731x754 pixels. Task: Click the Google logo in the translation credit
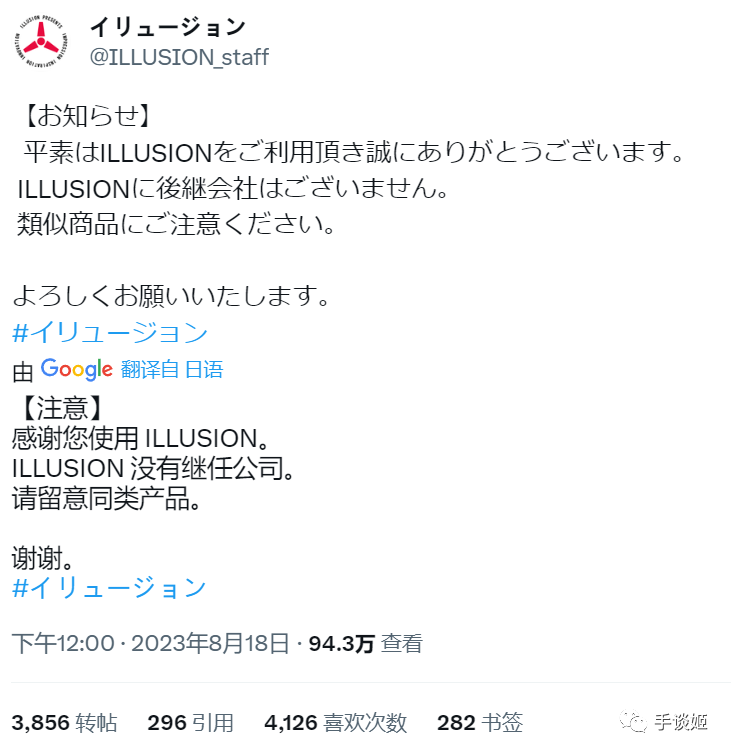pyautogui.click(x=76, y=369)
